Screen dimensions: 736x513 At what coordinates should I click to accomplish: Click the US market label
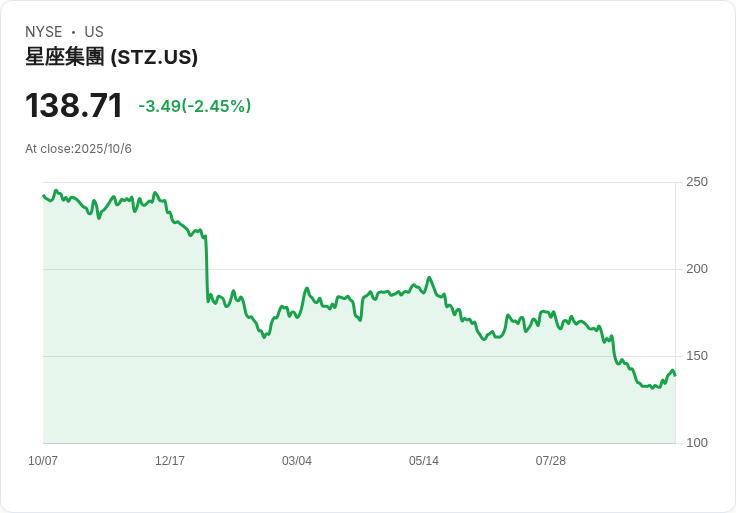click(94, 32)
